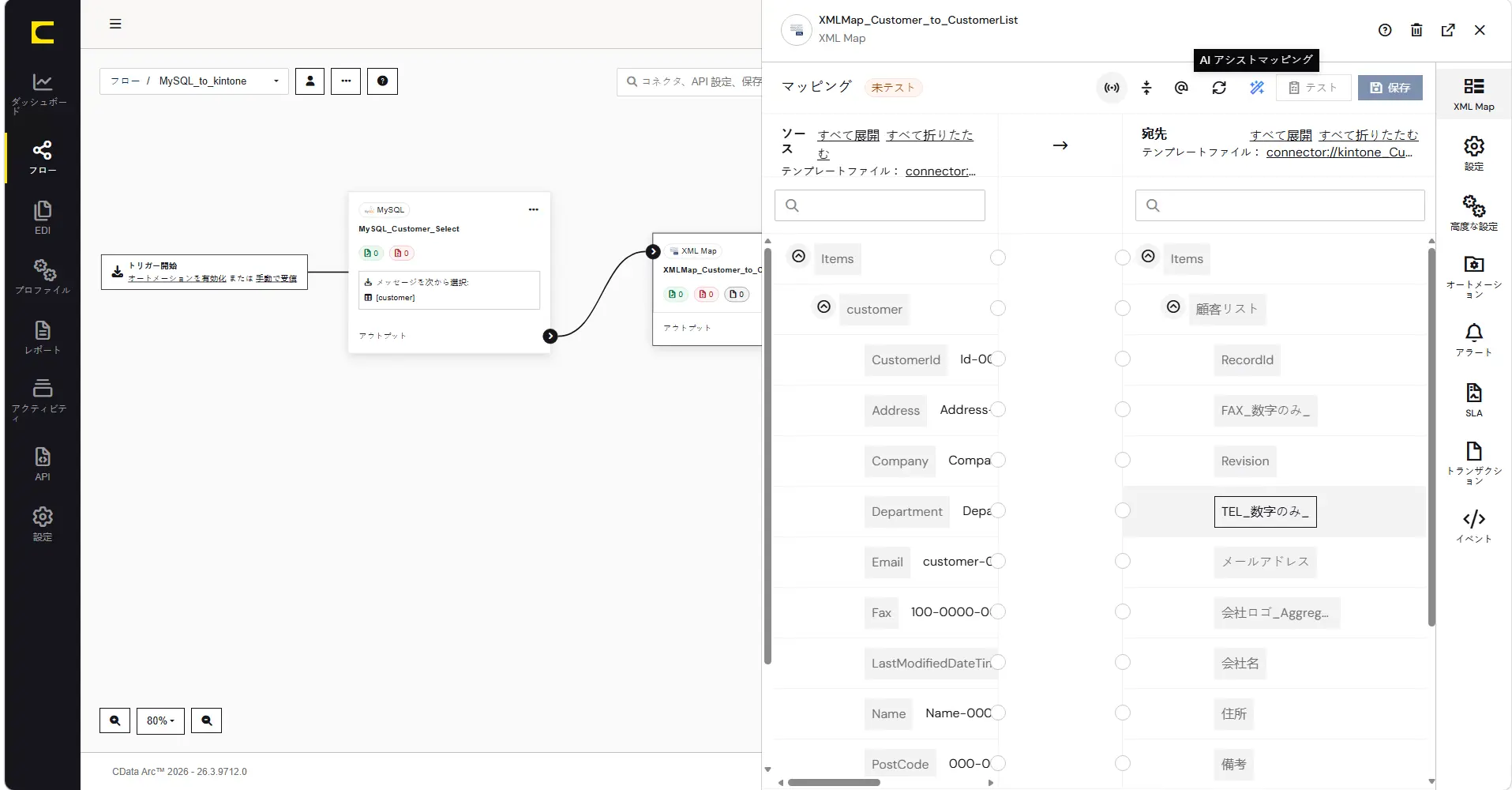Open the SLA tab

(x=1473, y=400)
